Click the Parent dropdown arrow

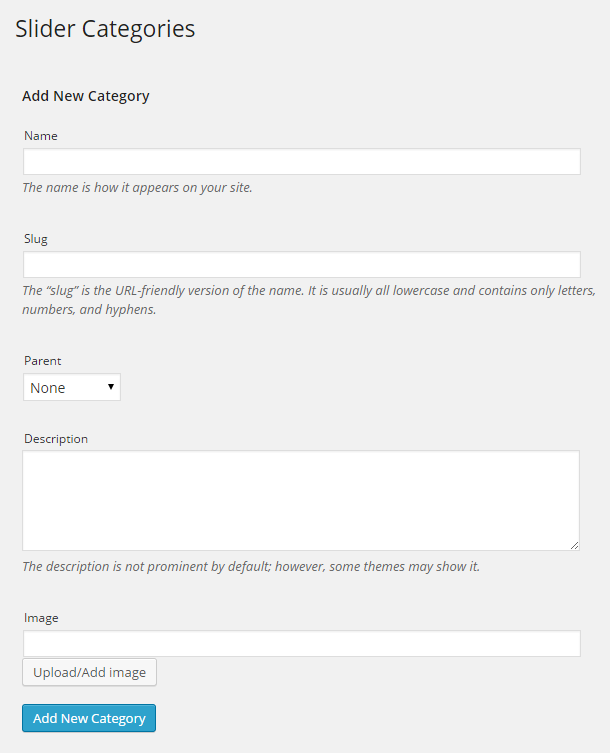(x=111, y=387)
